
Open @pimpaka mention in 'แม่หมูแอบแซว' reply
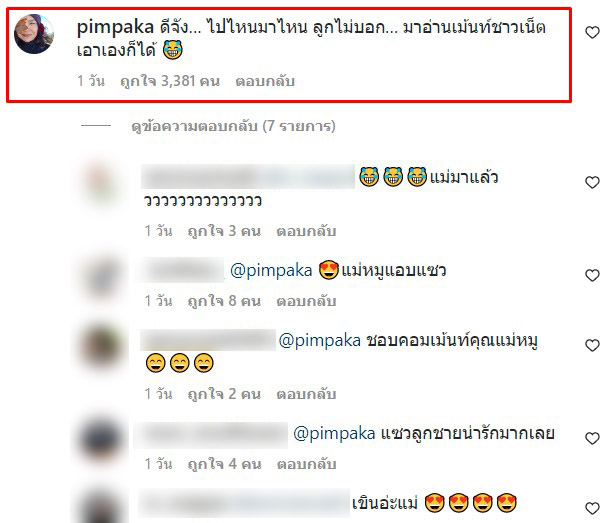271,270
